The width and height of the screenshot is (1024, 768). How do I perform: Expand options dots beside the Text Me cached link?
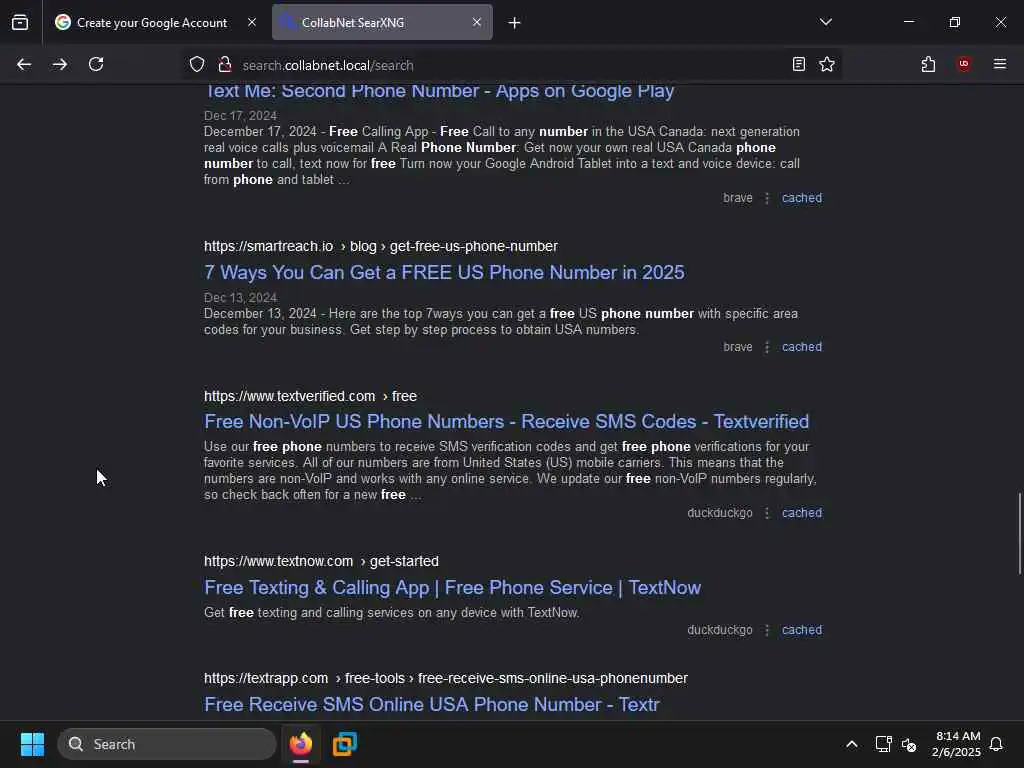pyautogui.click(x=767, y=198)
